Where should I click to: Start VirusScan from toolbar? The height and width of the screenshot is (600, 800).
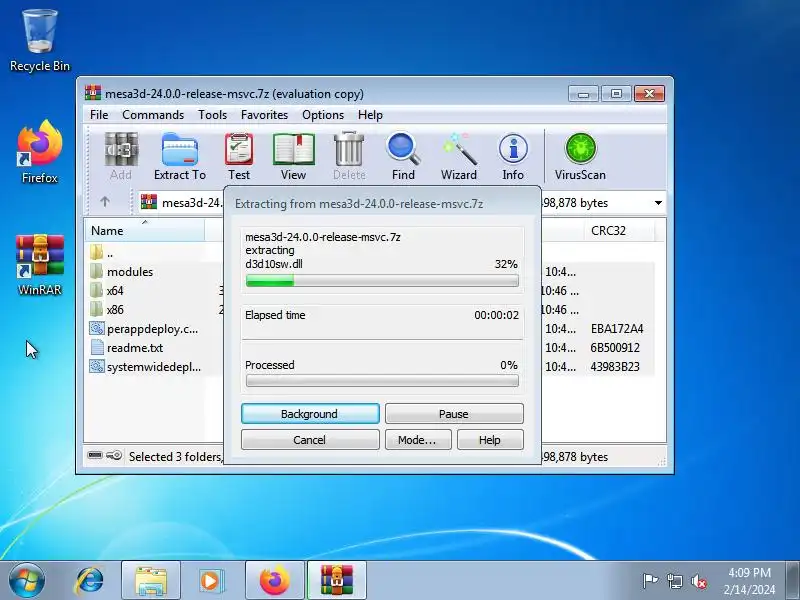pos(580,156)
